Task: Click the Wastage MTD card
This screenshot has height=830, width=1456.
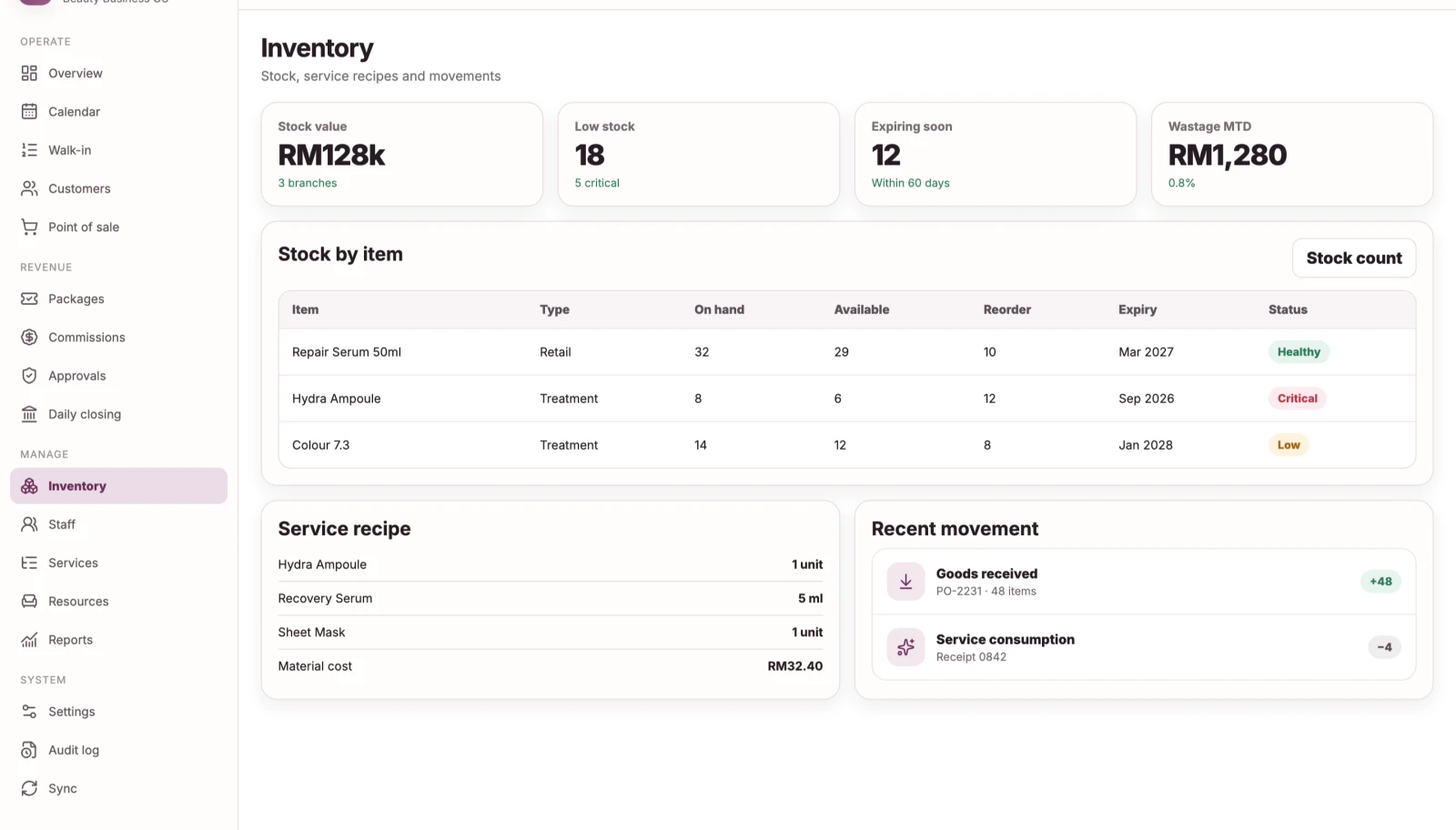Action: click(1292, 154)
